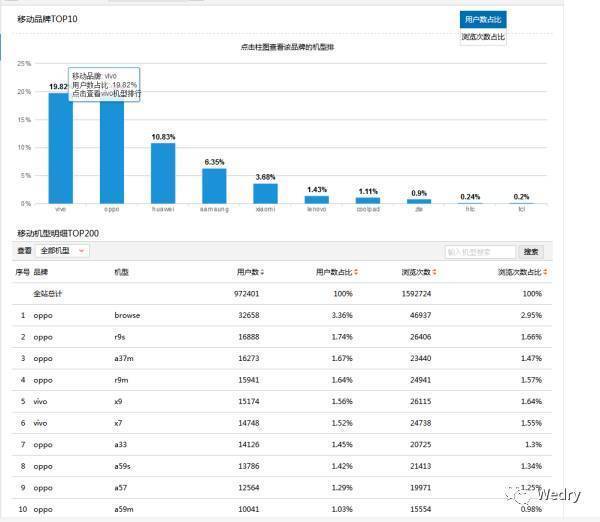Viewport: 600px width, 522px height.
Task: Click the xiaomi bar showing 3.68%
Action: (x=266, y=194)
